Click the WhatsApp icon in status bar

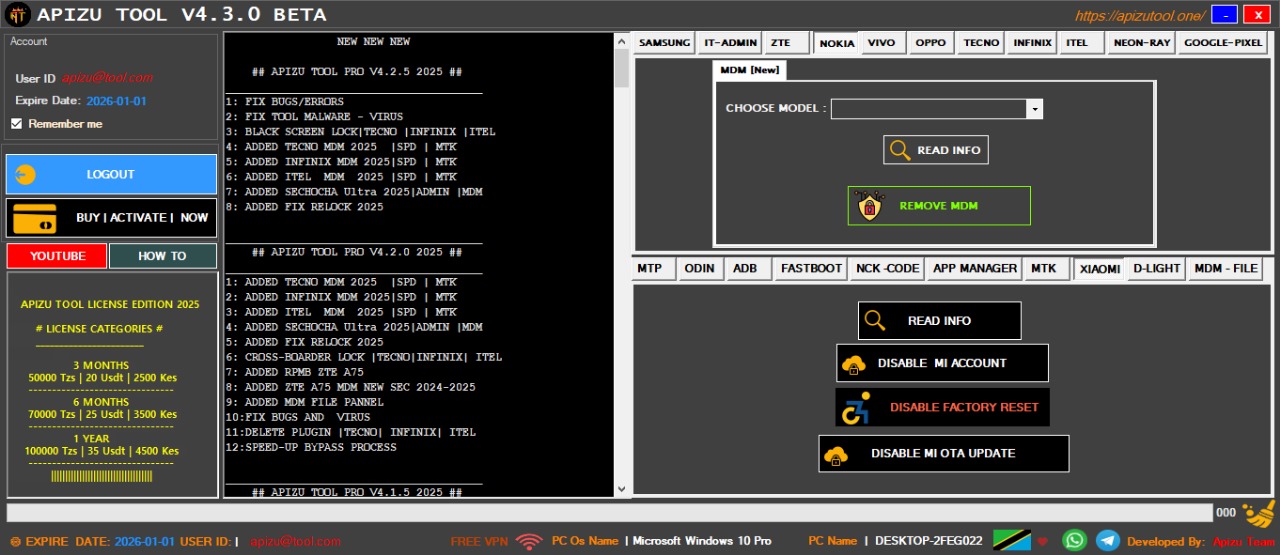[x=1074, y=540]
